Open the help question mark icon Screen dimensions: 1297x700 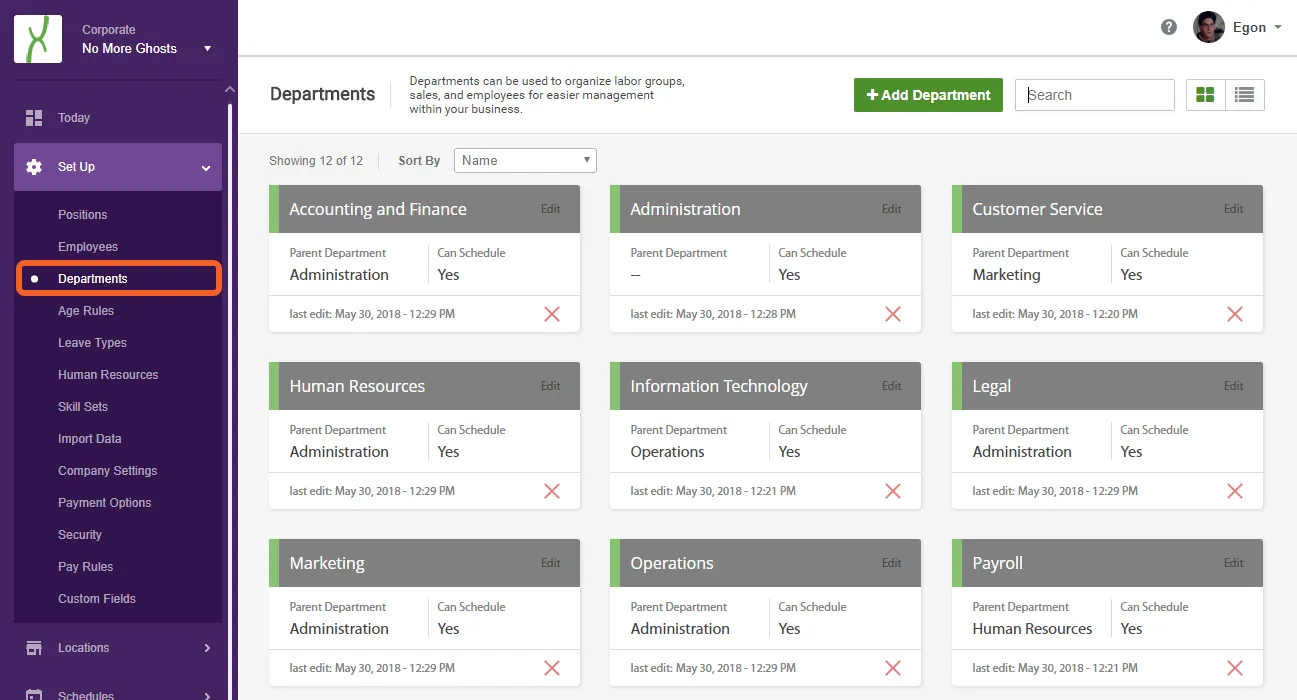point(1169,27)
